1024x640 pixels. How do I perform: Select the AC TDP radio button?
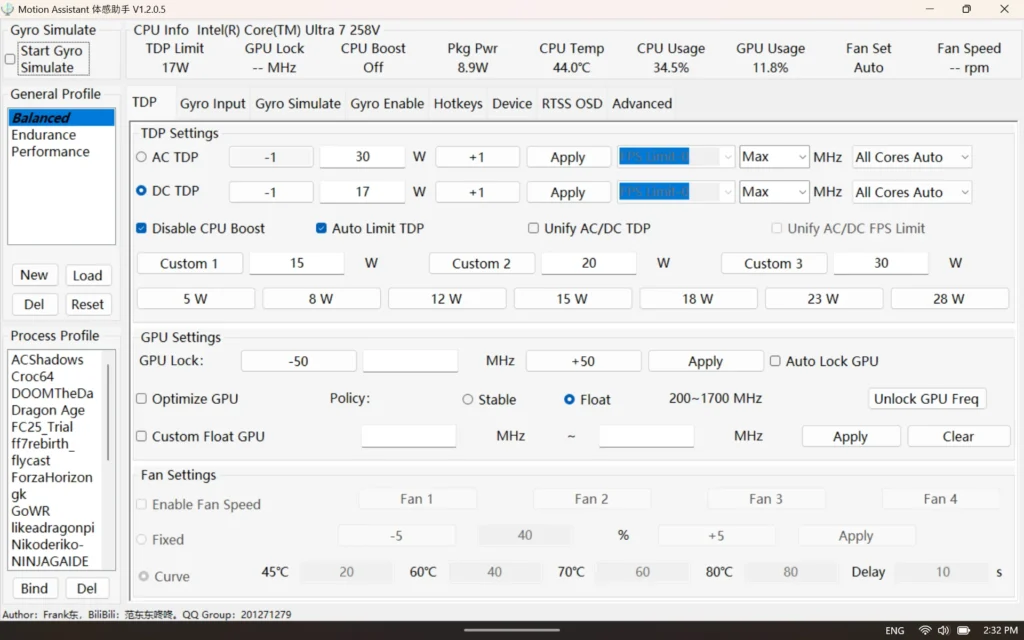point(141,157)
